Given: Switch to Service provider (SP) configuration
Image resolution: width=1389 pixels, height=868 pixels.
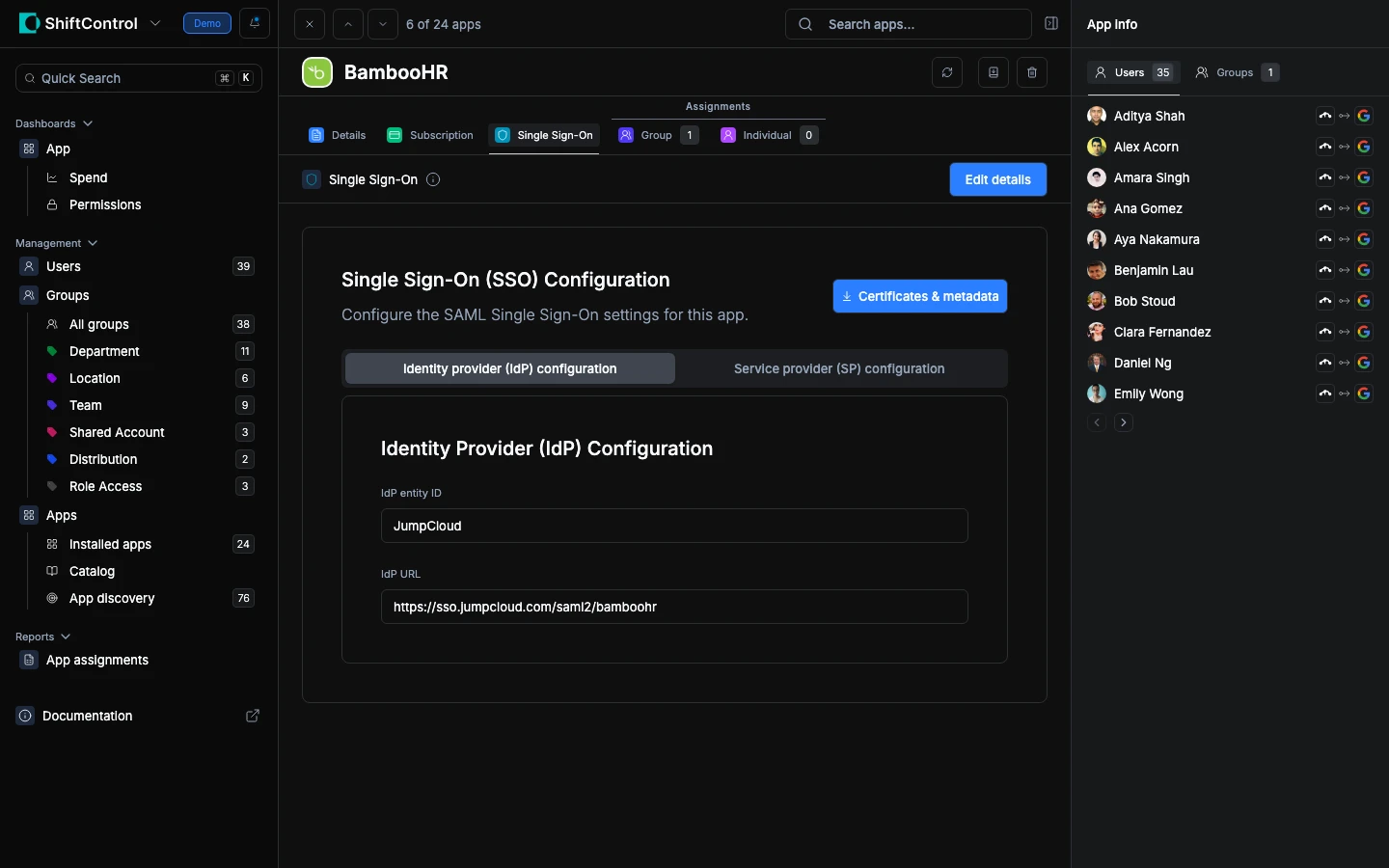Looking at the screenshot, I should tap(838, 368).
